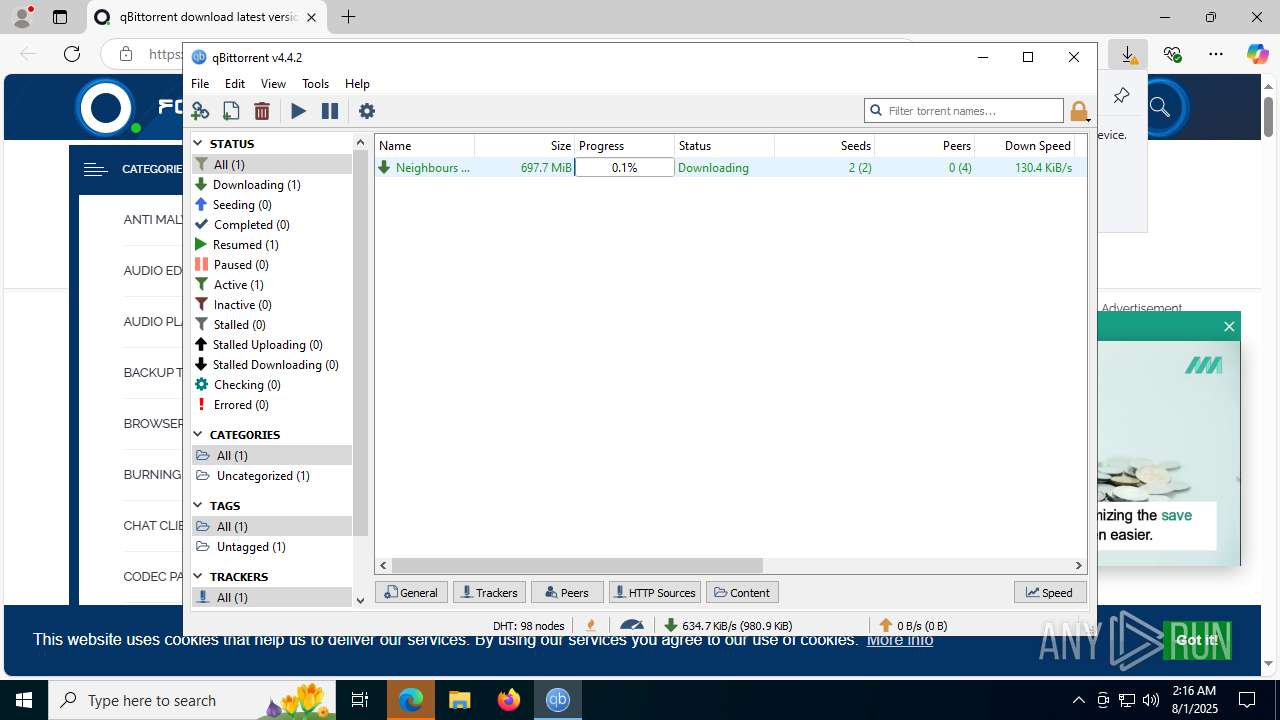
Task: Click the qBittorrent taskbar icon
Action: 557,700
